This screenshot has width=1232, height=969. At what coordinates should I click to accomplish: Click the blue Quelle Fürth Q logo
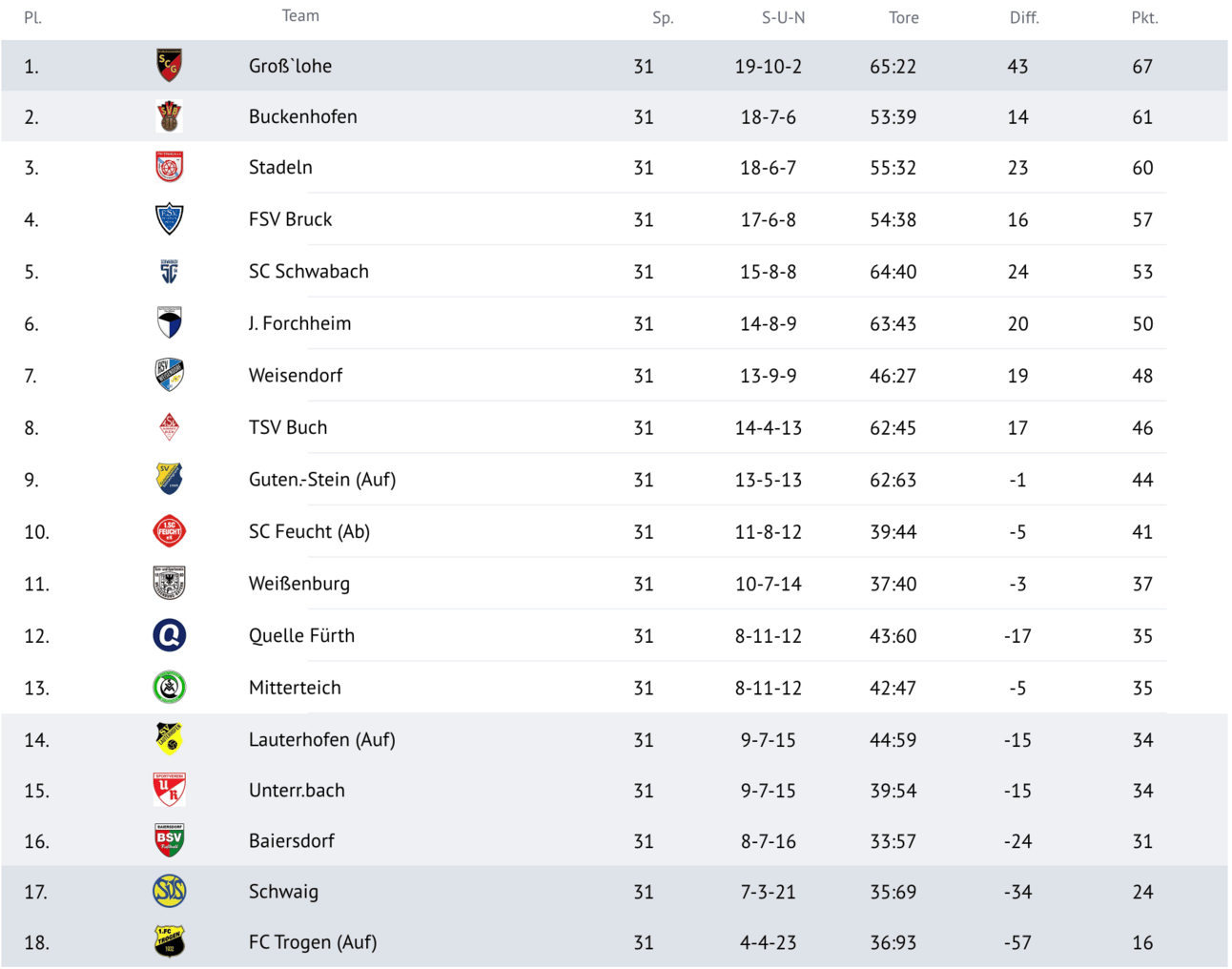pos(169,635)
